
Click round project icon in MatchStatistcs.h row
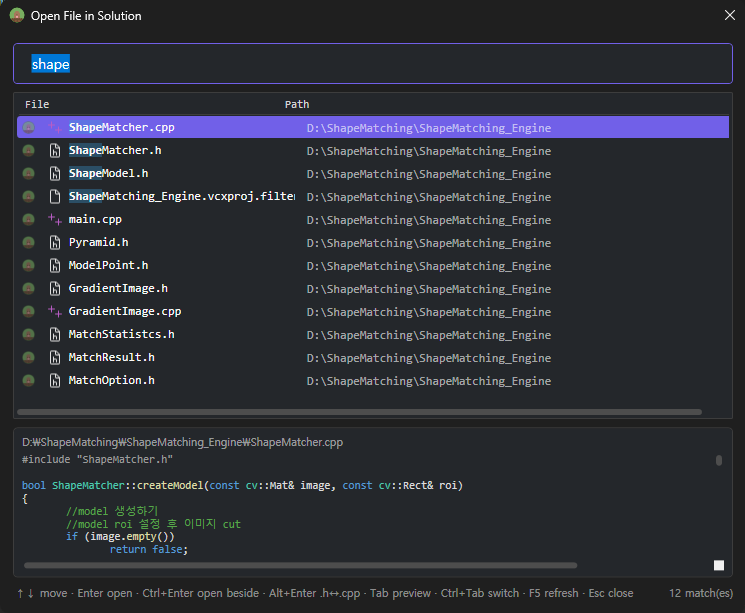coord(29,335)
